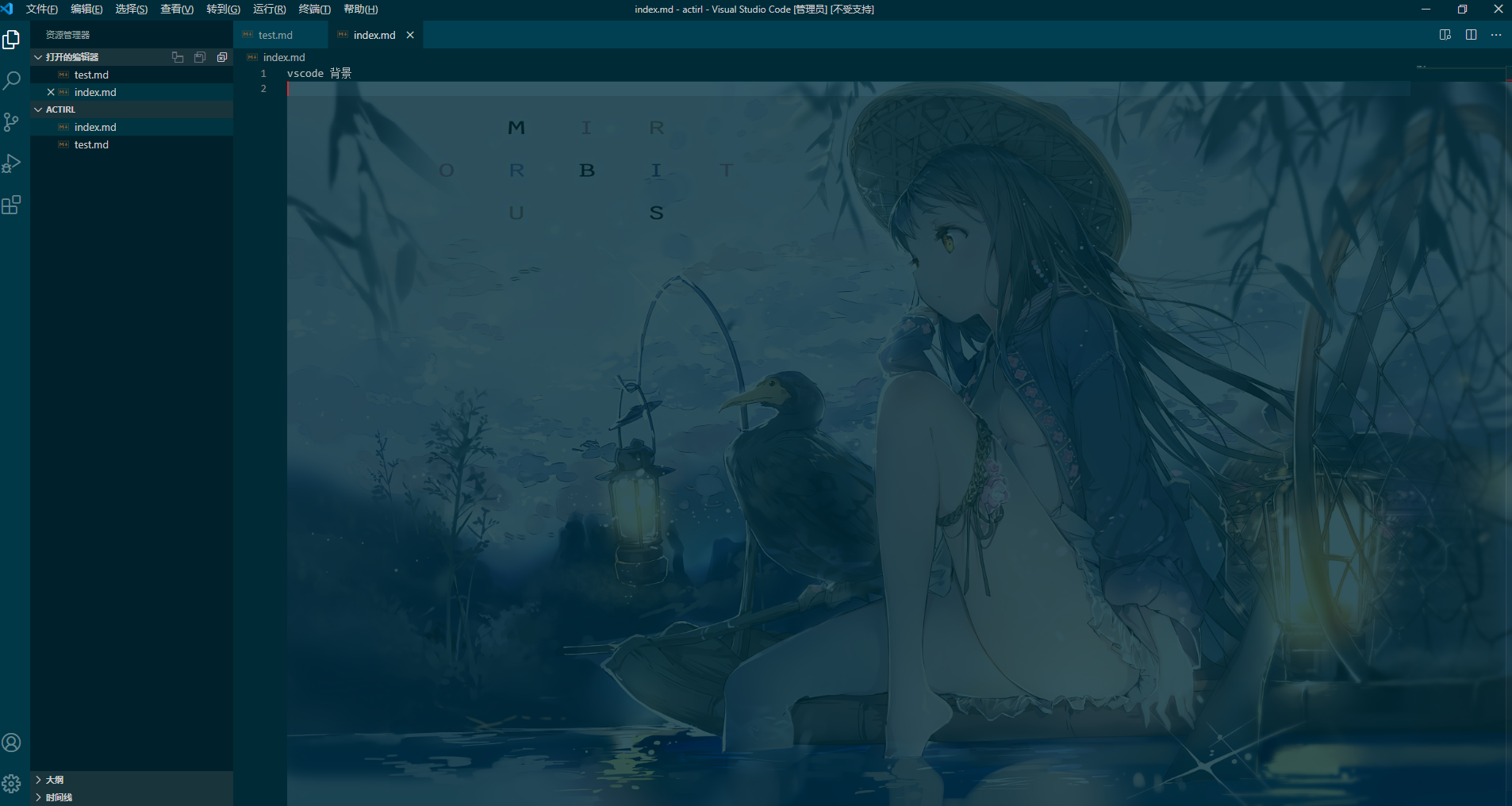Viewport: 1512px width, 806px height.
Task: Close the index.md editor tab
Action: 410,35
